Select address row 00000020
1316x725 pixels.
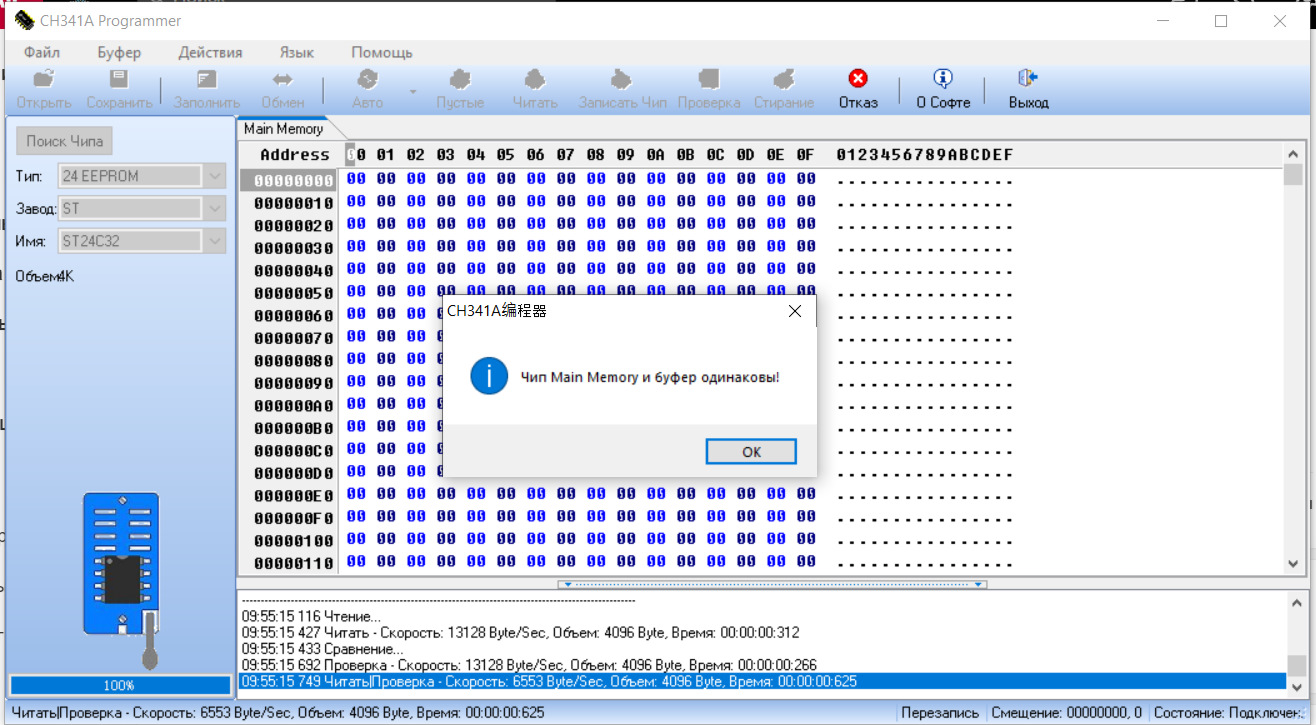(x=294, y=226)
